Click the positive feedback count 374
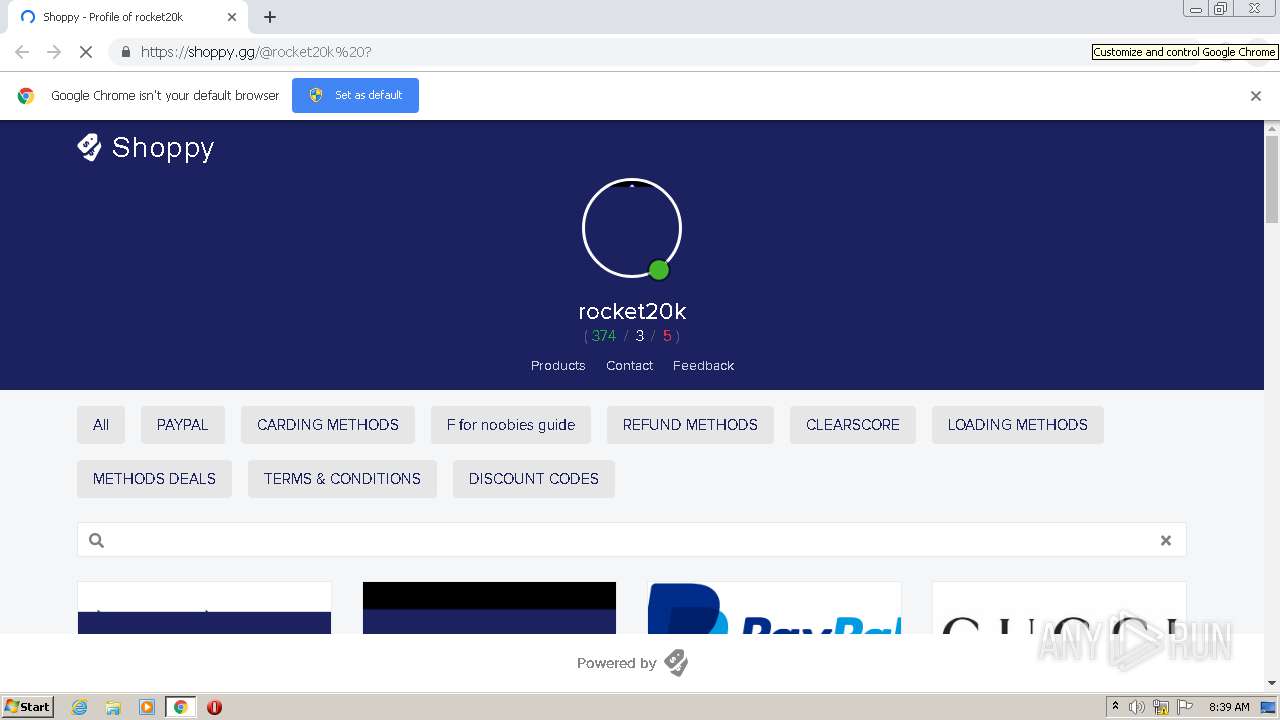1280x720 pixels. pyautogui.click(x=604, y=336)
